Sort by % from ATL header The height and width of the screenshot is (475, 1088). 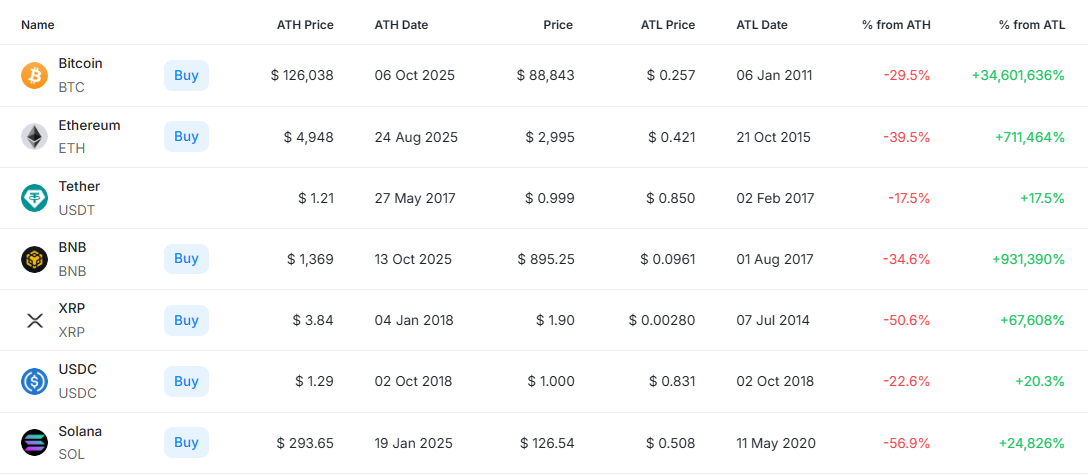point(1031,24)
